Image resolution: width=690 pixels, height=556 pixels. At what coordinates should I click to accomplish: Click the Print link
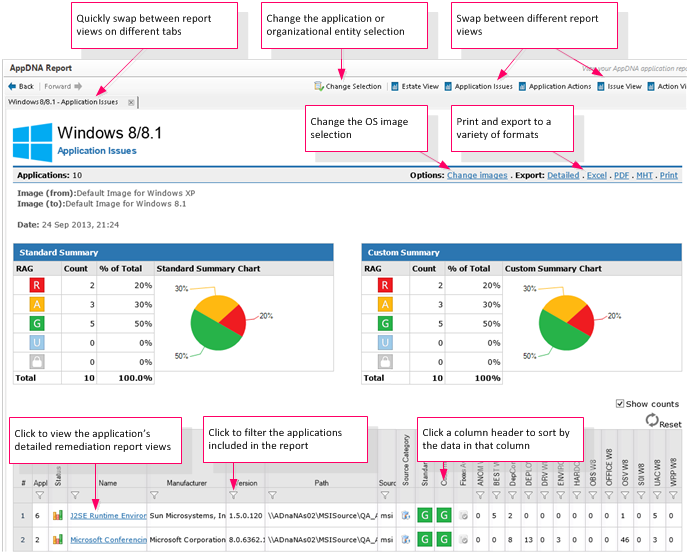668,175
